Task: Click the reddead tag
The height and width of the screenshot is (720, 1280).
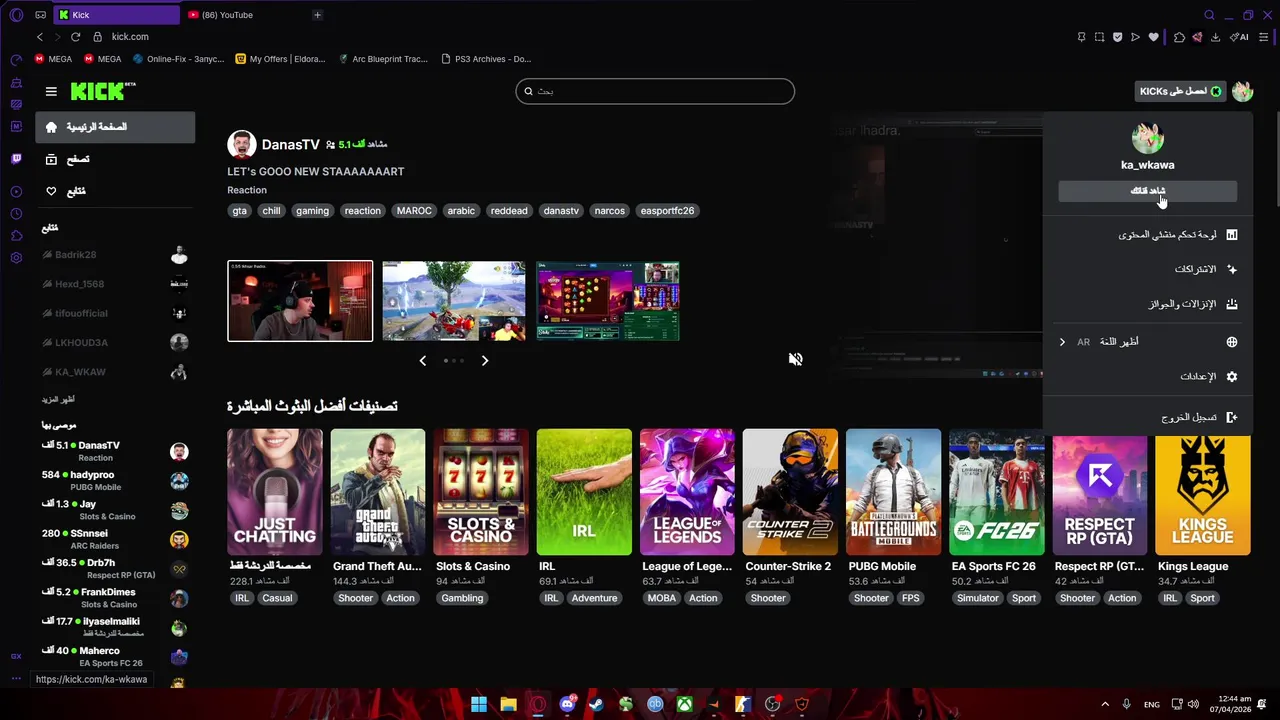Action: coord(509,211)
